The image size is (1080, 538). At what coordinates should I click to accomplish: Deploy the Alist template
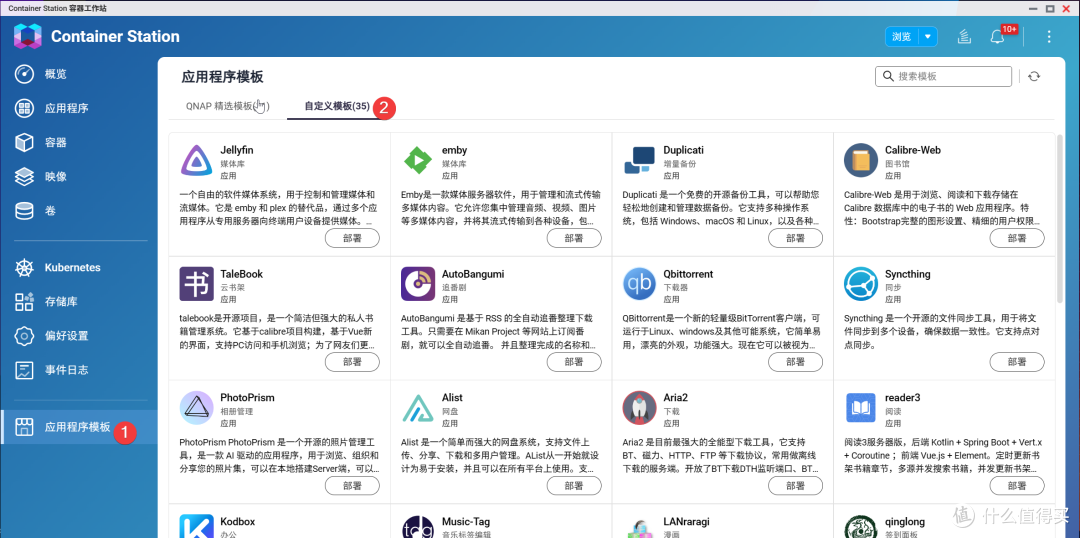574,486
